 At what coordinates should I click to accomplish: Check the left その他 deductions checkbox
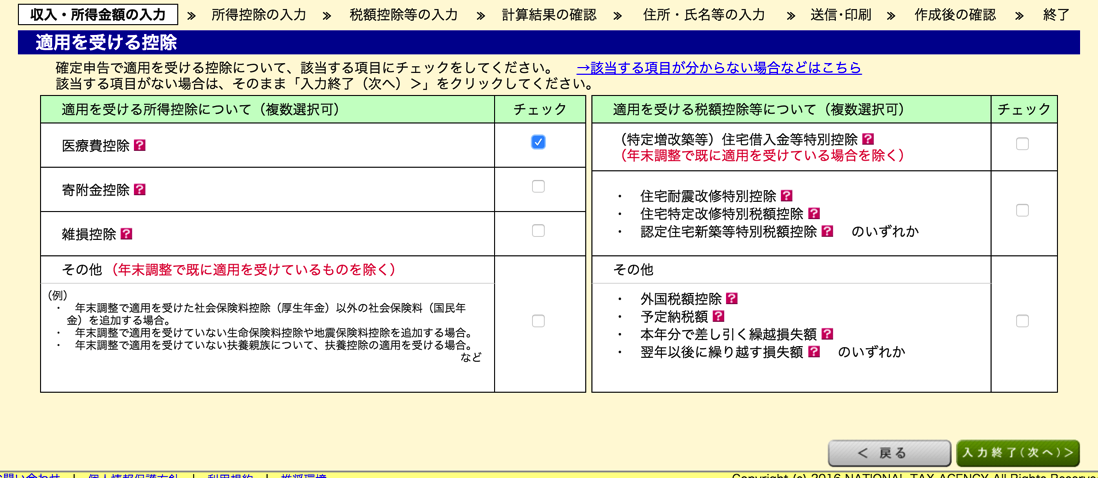pos(538,321)
